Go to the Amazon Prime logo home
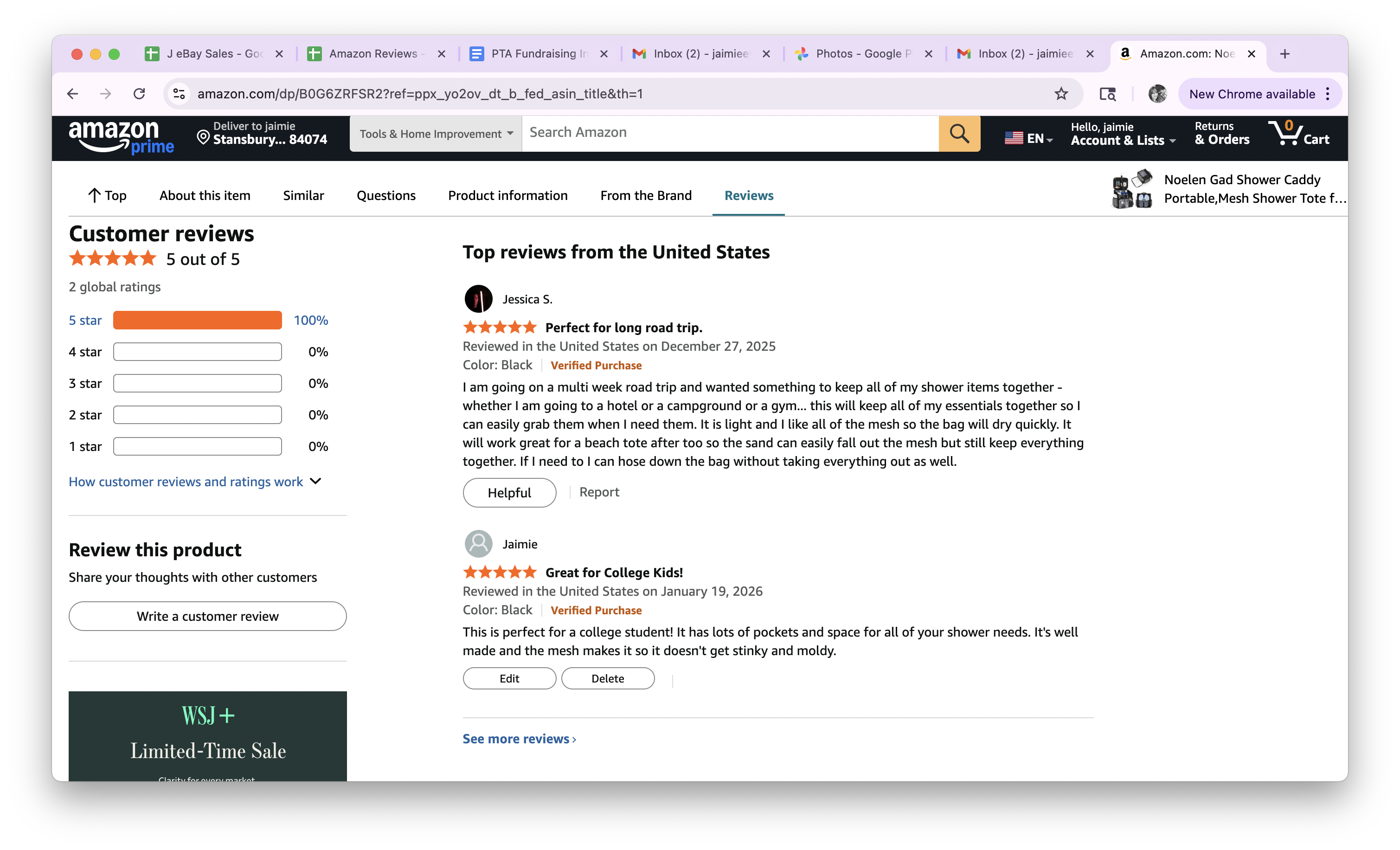 pos(121,136)
